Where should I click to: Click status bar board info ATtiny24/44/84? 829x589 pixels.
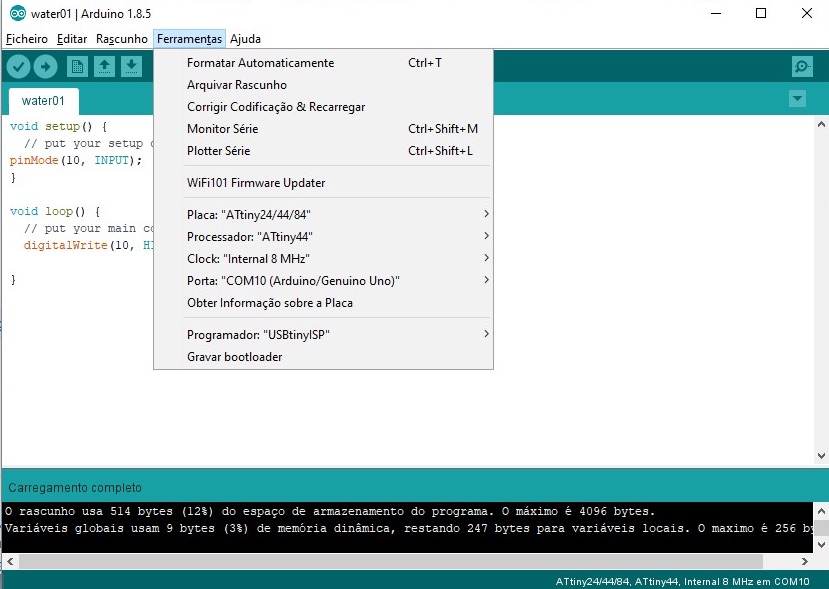(x=682, y=581)
